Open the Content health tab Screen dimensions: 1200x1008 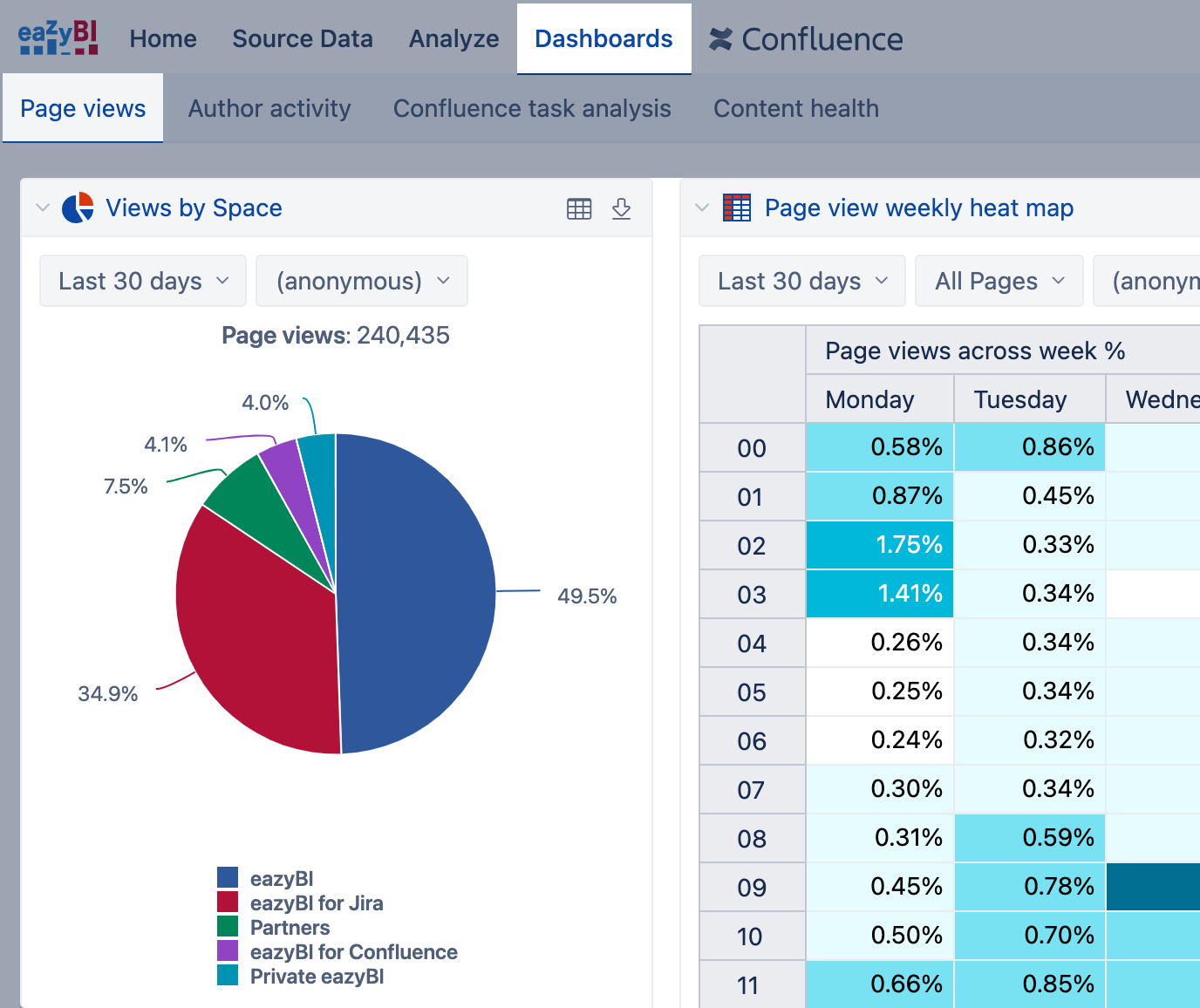(x=795, y=109)
